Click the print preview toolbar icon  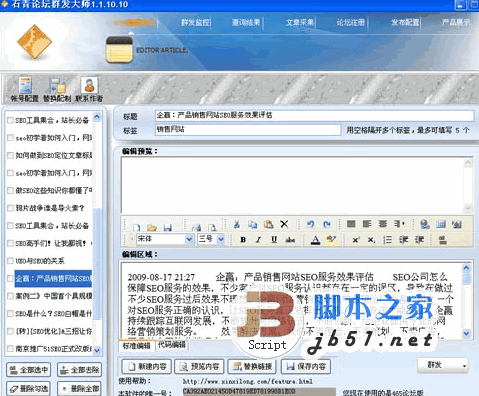pyautogui.click(x=212, y=228)
